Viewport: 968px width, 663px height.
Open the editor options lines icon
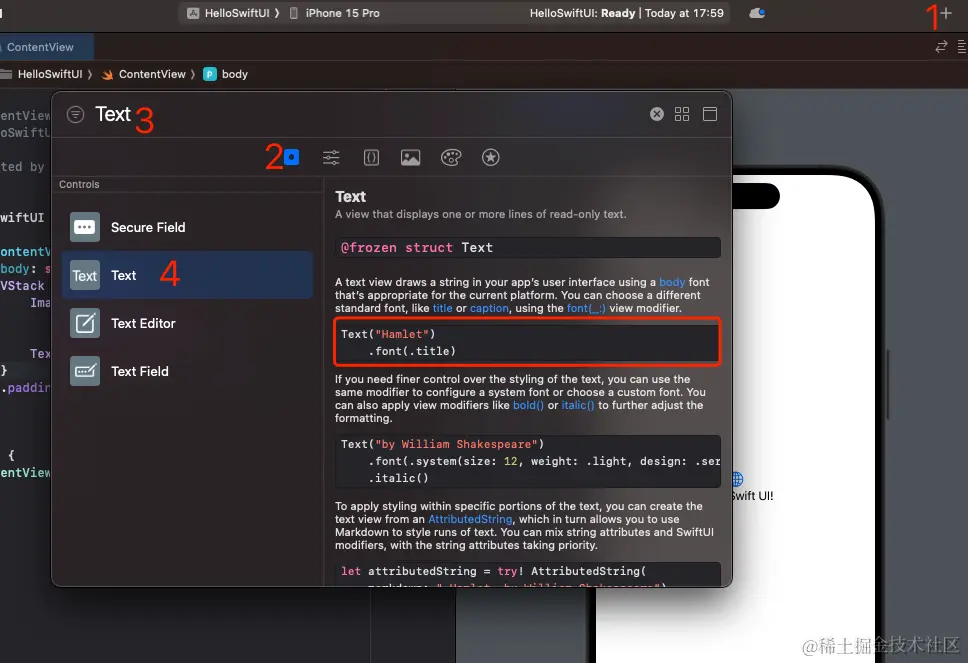(961, 47)
